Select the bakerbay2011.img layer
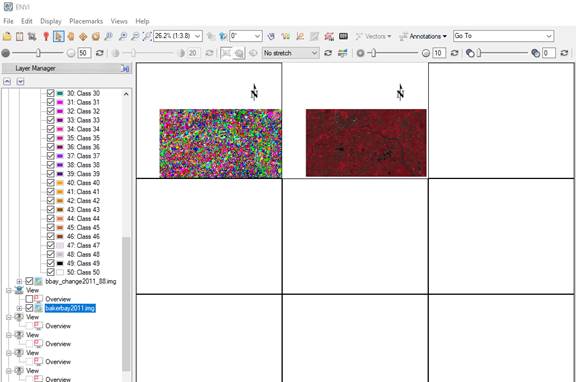The width and height of the screenshot is (576, 382). (x=70, y=308)
